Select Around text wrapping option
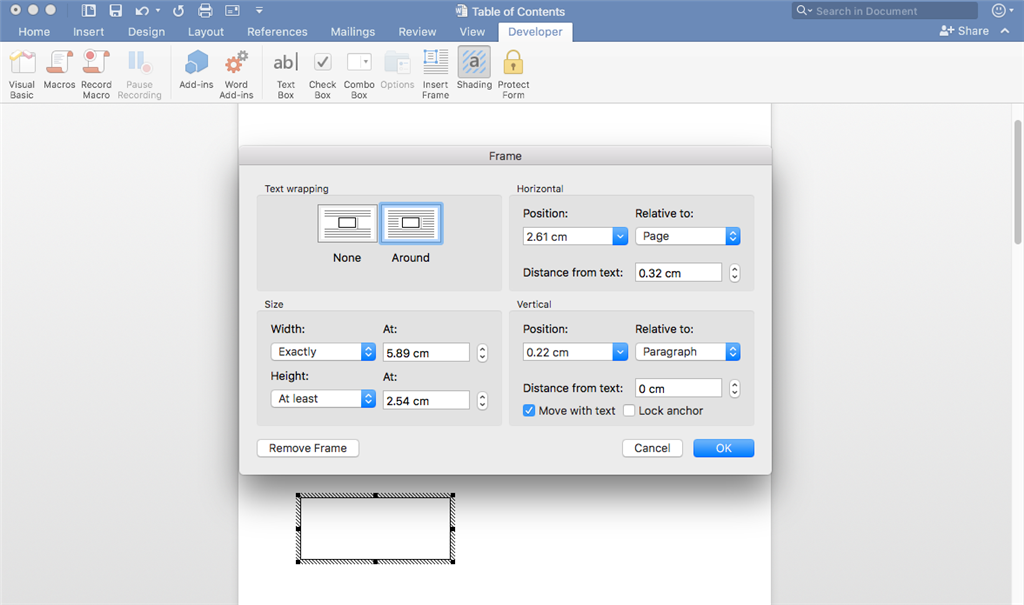Image resolution: width=1024 pixels, height=605 pixels. point(411,223)
